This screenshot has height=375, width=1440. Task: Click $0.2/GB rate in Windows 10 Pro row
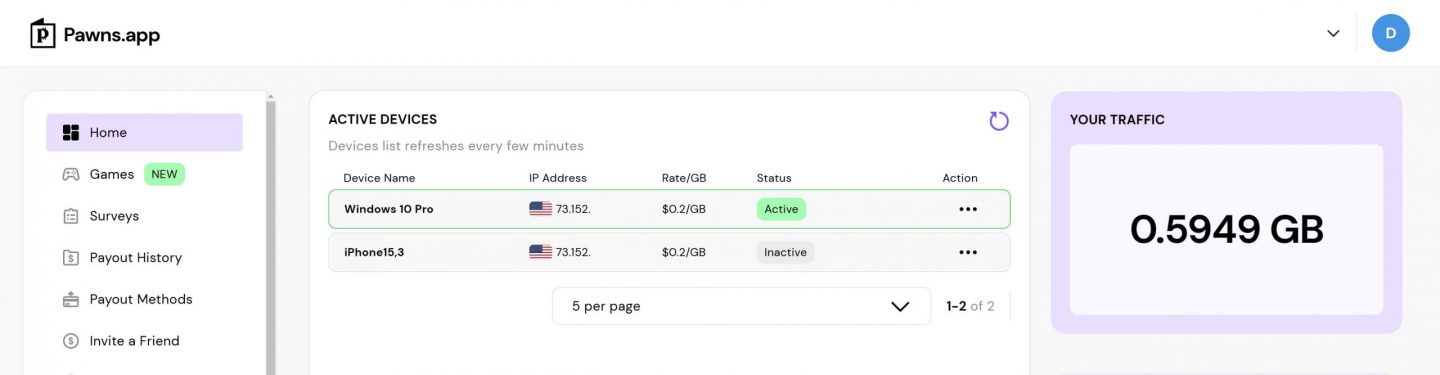pos(684,209)
